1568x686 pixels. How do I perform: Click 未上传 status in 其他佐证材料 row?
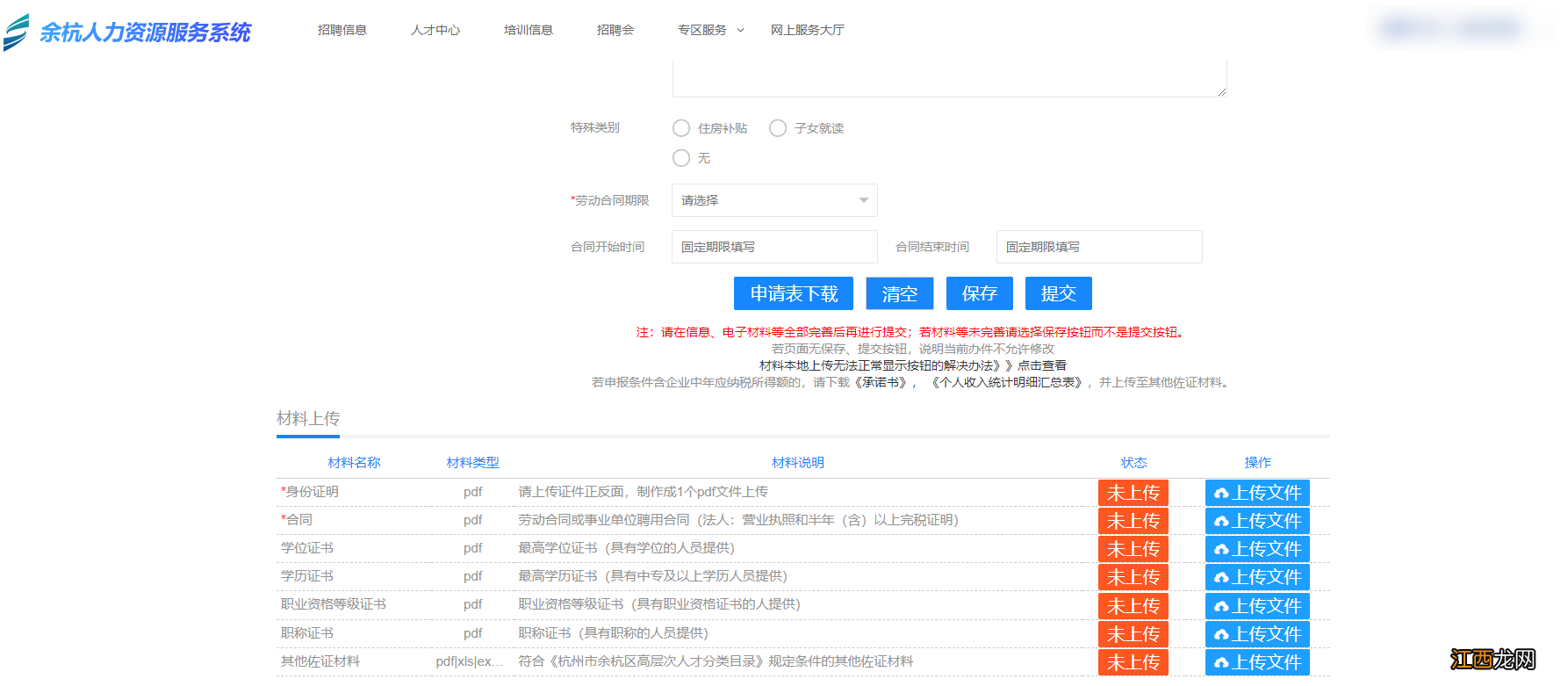click(x=1133, y=662)
